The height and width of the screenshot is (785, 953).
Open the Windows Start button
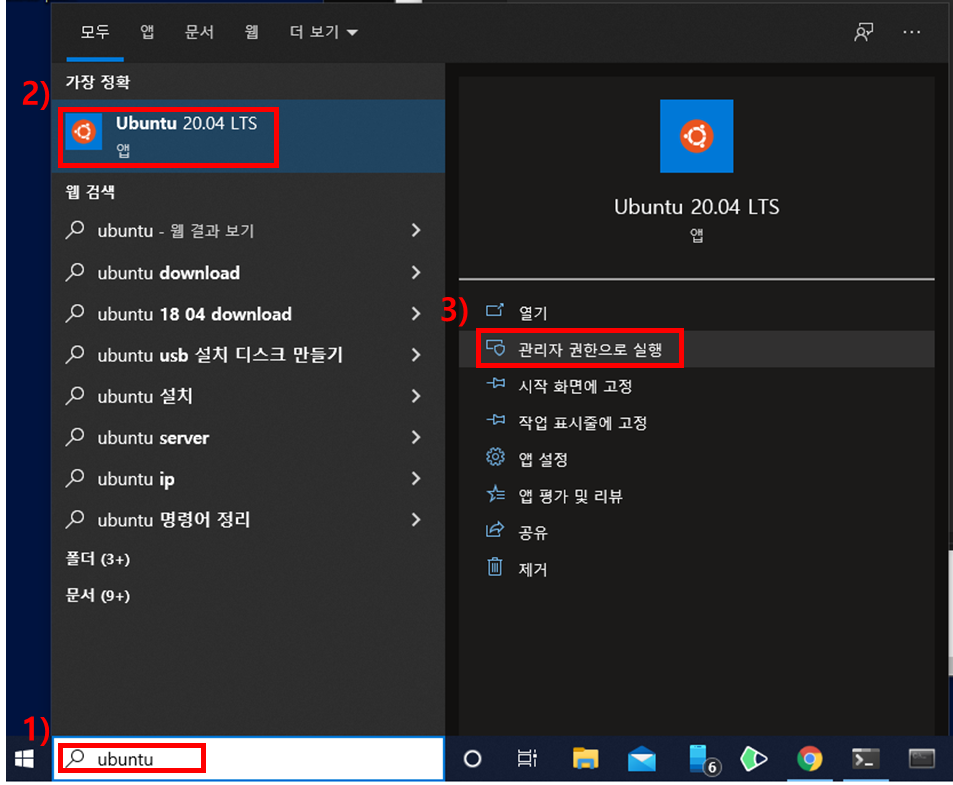(24, 758)
